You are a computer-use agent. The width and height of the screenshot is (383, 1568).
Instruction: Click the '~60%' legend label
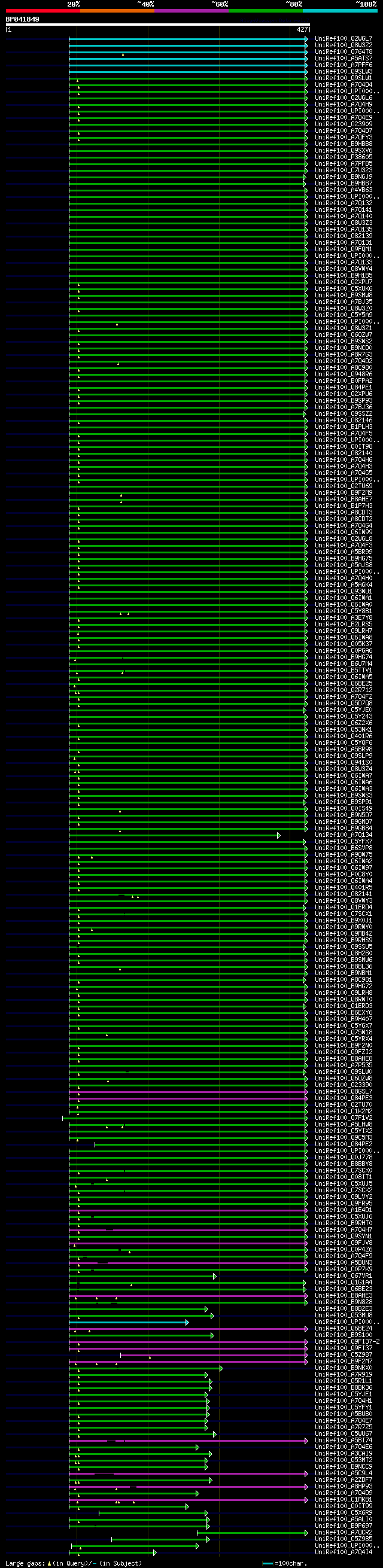coord(220,4)
